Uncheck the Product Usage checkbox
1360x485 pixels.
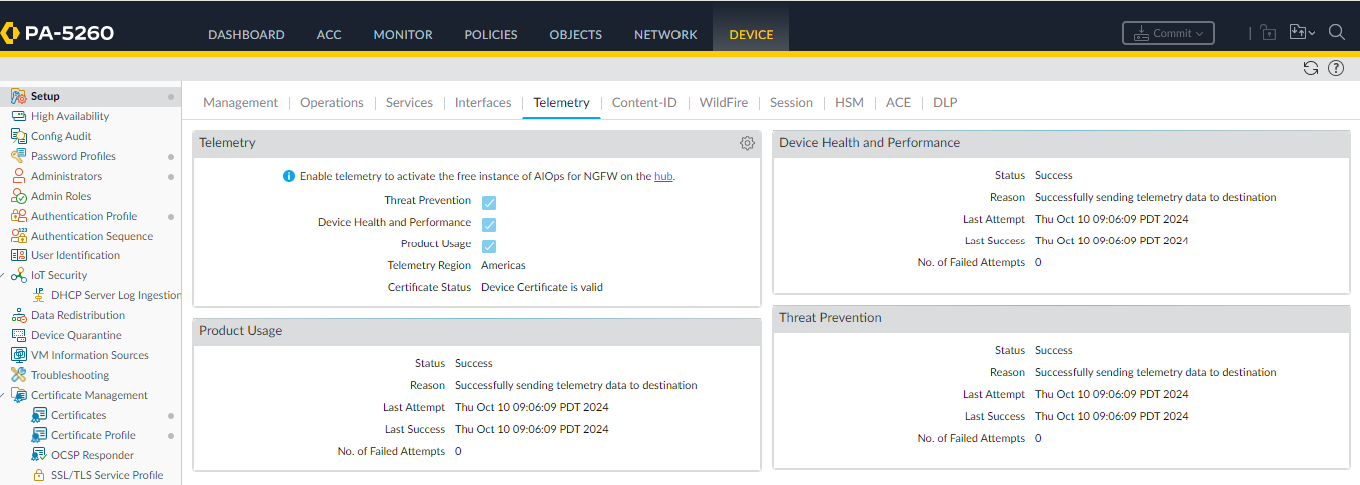point(489,246)
